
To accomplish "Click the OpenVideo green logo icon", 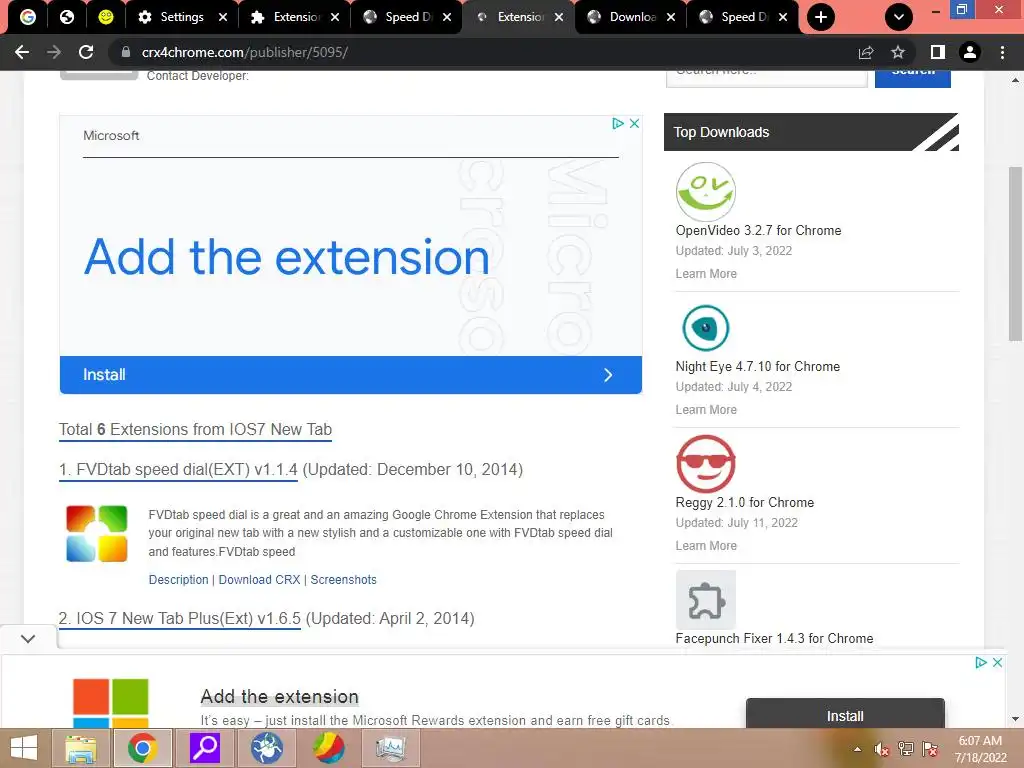I will coord(706,192).
